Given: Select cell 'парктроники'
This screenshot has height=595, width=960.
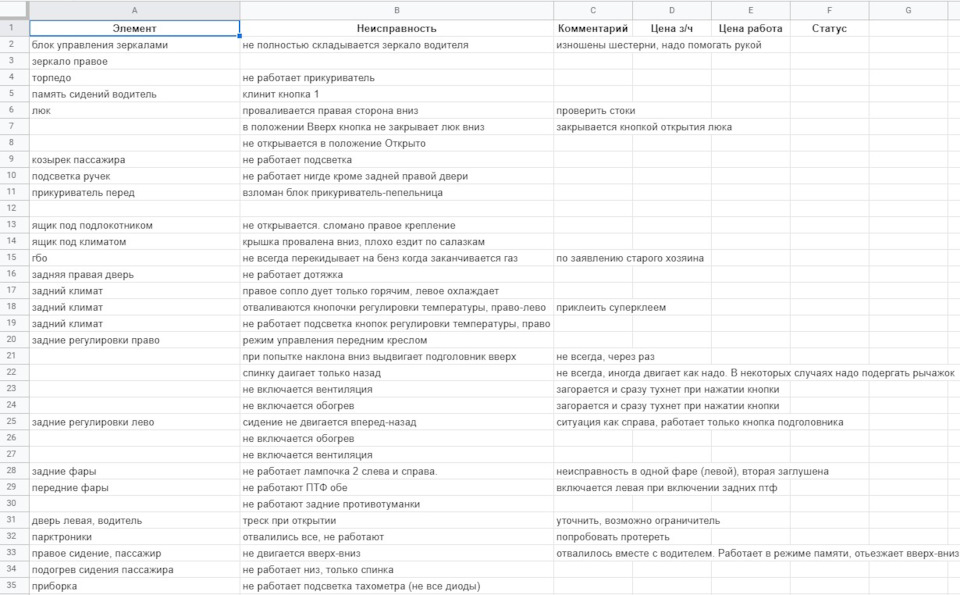Looking at the screenshot, I should click(x=135, y=537).
